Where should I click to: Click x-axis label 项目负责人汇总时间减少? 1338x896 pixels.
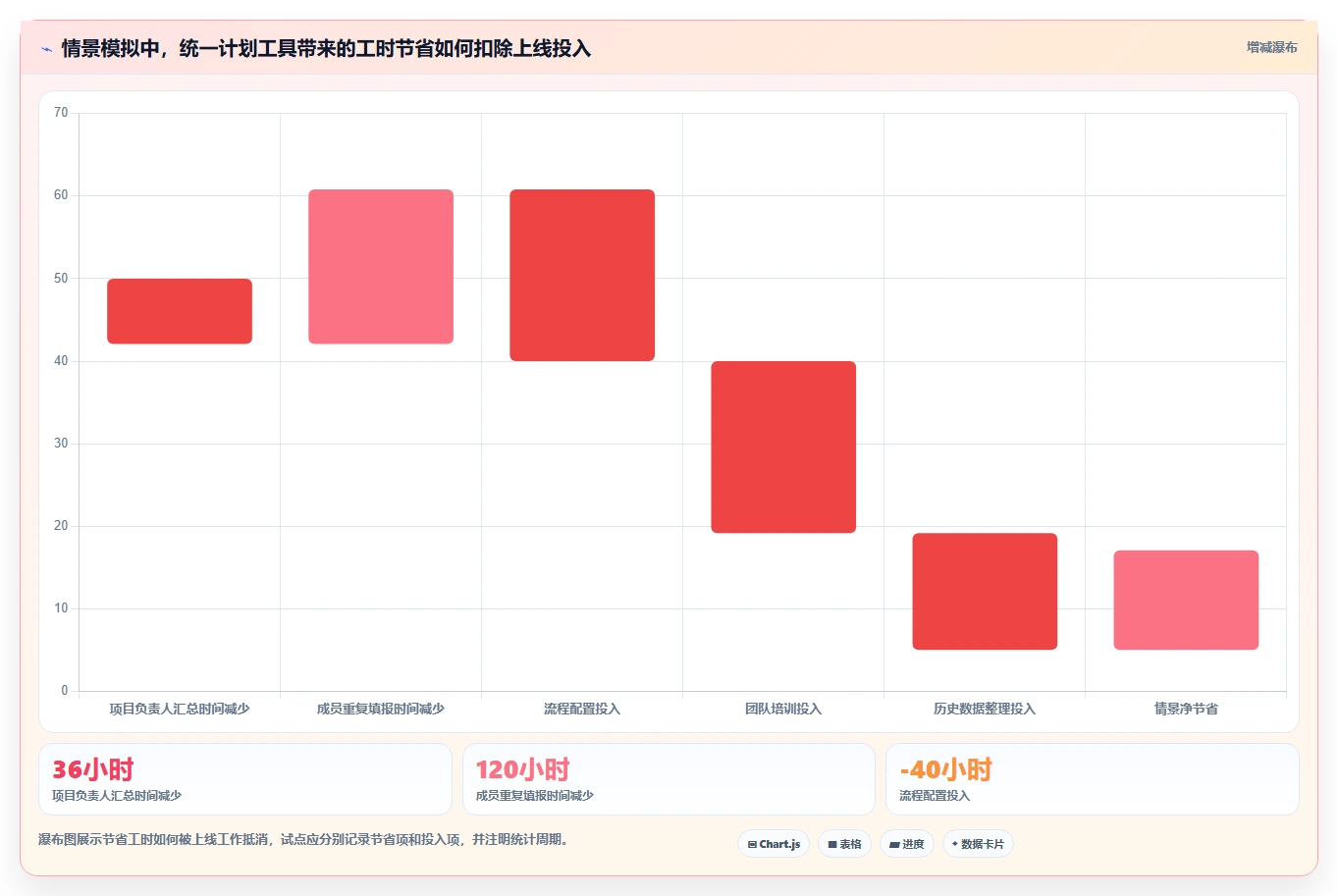tap(180, 709)
